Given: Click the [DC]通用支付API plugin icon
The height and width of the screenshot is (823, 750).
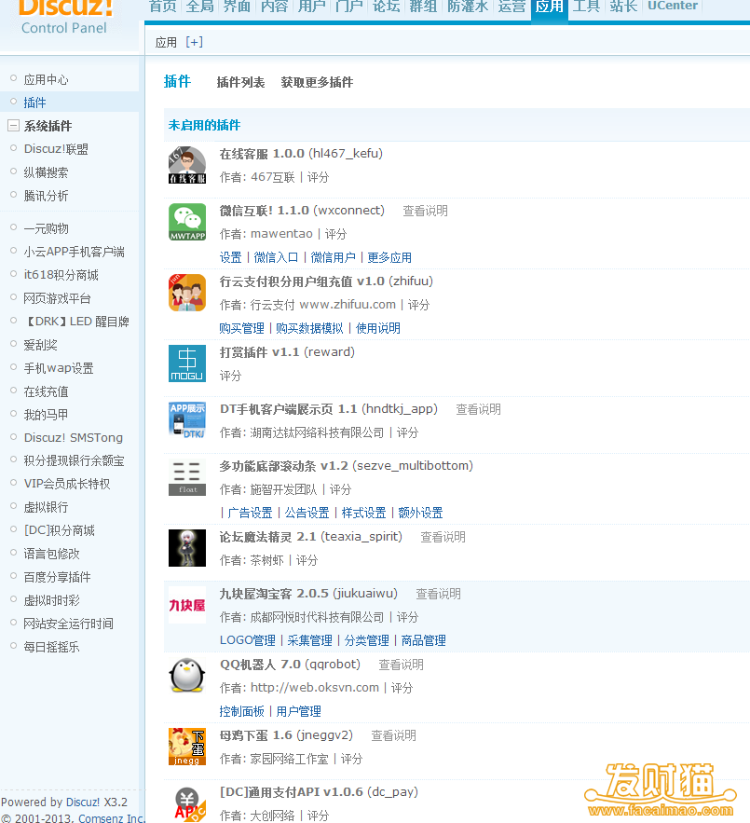Looking at the screenshot, I should (x=187, y=805).
